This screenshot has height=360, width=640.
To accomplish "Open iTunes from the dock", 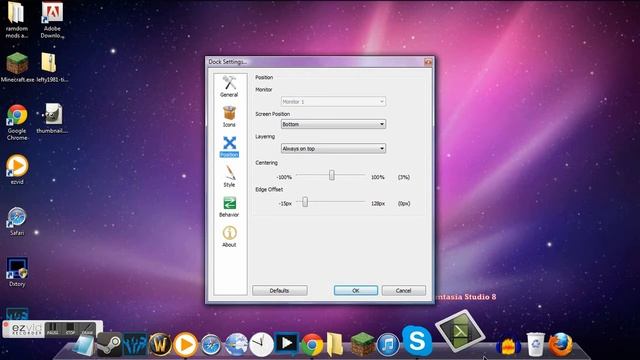I will (x=388, y=345).
